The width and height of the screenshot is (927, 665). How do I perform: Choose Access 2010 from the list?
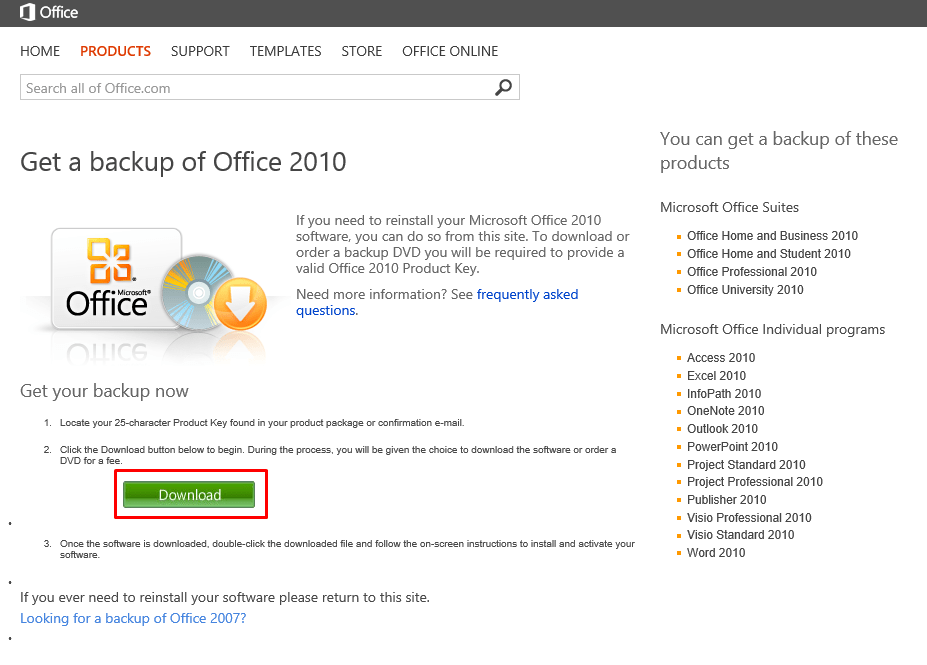pyautogui.click(x=721, y=358)
